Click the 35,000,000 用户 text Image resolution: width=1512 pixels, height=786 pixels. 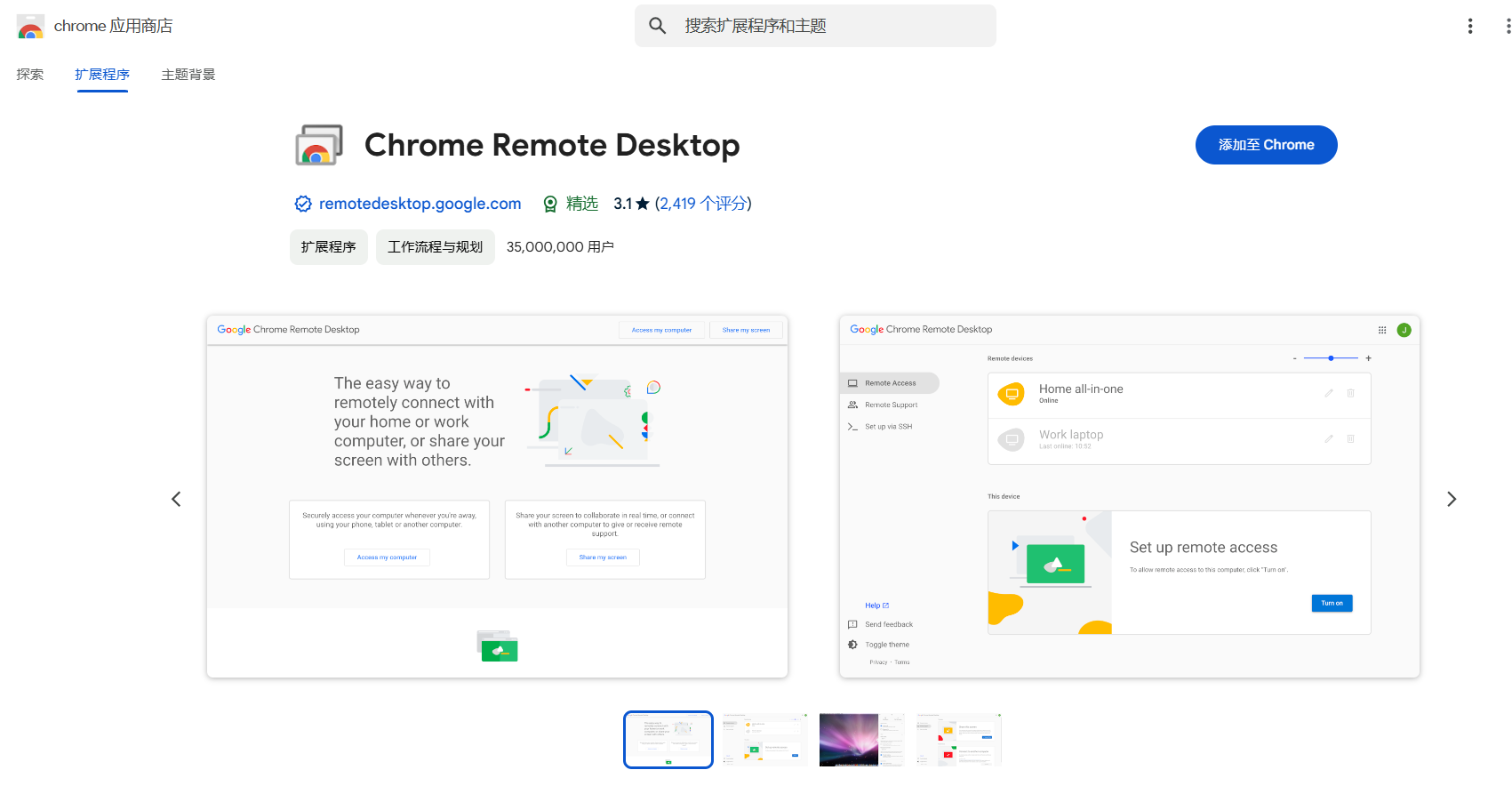tap(560, 247)
